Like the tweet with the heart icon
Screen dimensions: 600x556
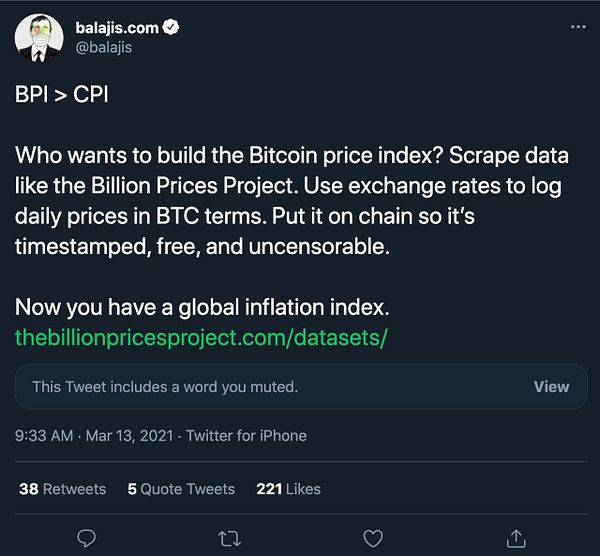click(372, 537)
